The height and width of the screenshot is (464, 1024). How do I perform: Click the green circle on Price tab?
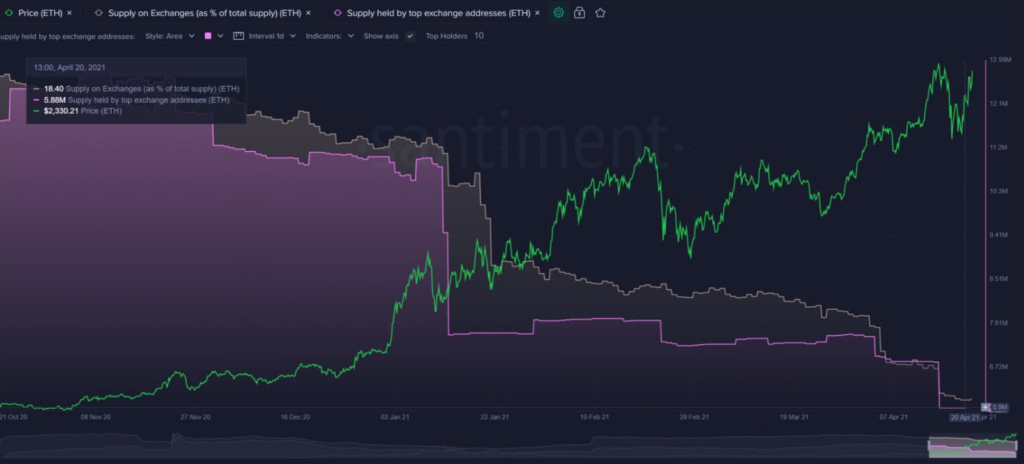8,12
